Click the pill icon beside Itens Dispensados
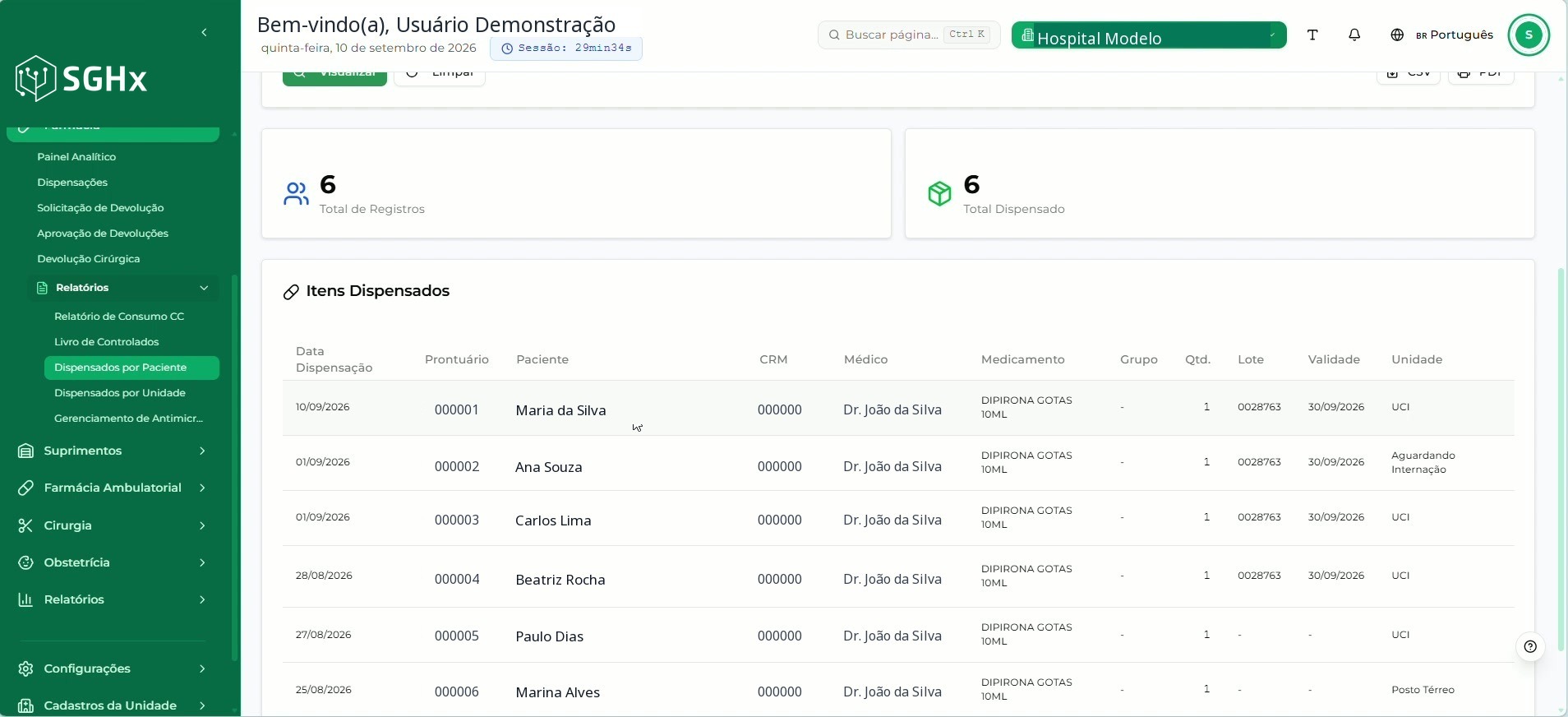This screenshot has height=717, width=1568. click(291, 292)
